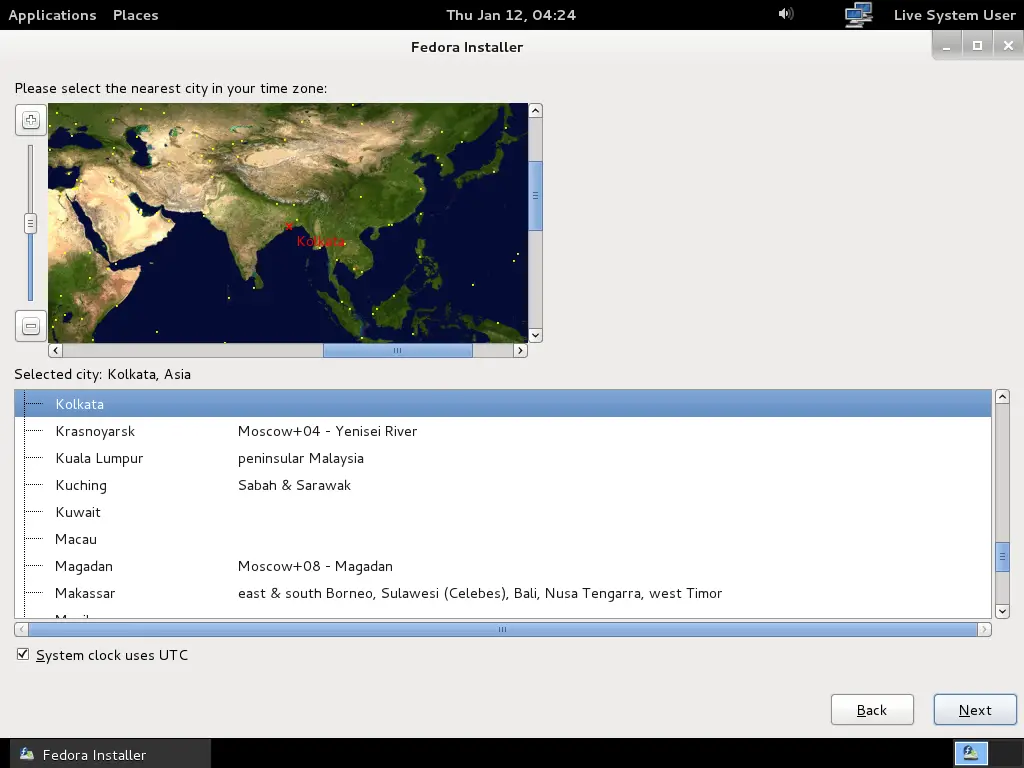The width and height of the screenshot is (1024, 768).
Task: Zoom out on the time zone map
Action: coord(31,326)
